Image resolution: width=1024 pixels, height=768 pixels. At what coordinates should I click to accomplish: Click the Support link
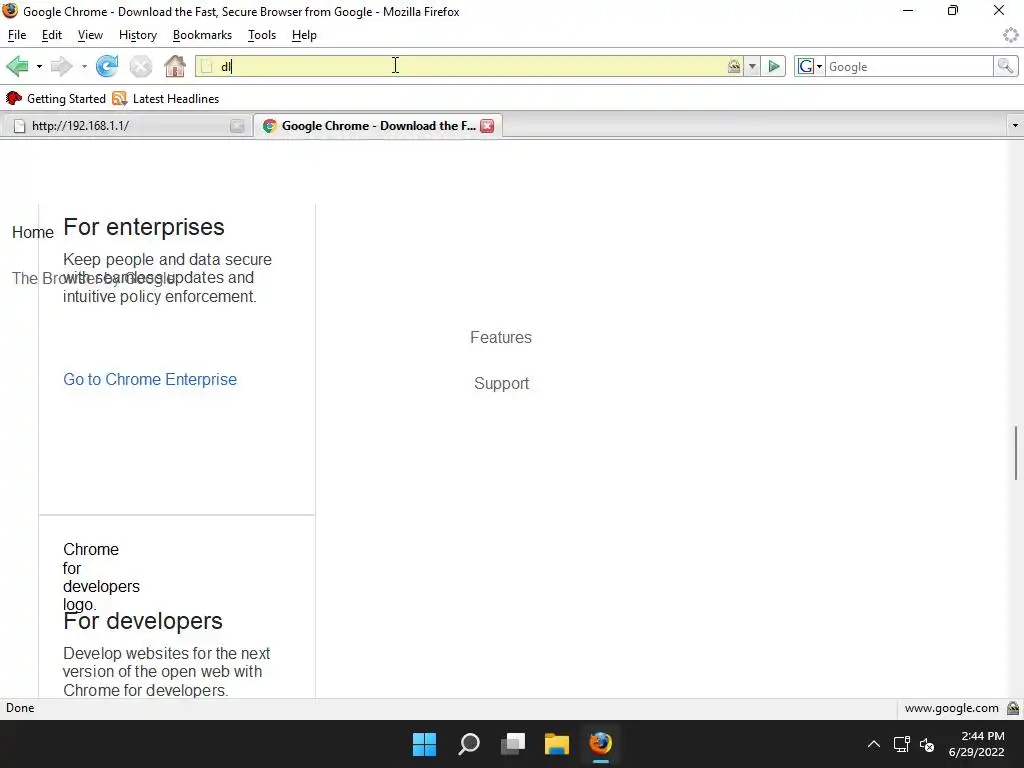pyautogui.click(x=502, y=383)
